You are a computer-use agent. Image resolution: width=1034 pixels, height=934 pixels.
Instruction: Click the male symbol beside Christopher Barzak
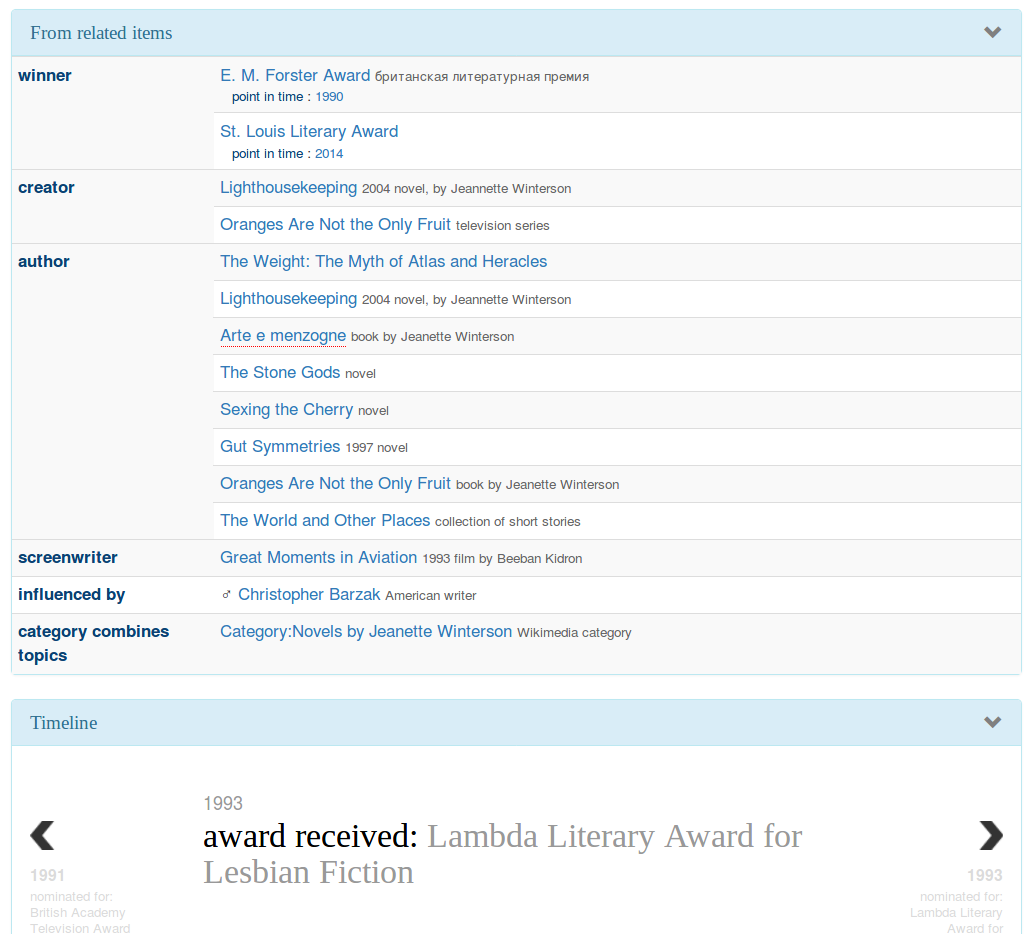tap(226, 595)
